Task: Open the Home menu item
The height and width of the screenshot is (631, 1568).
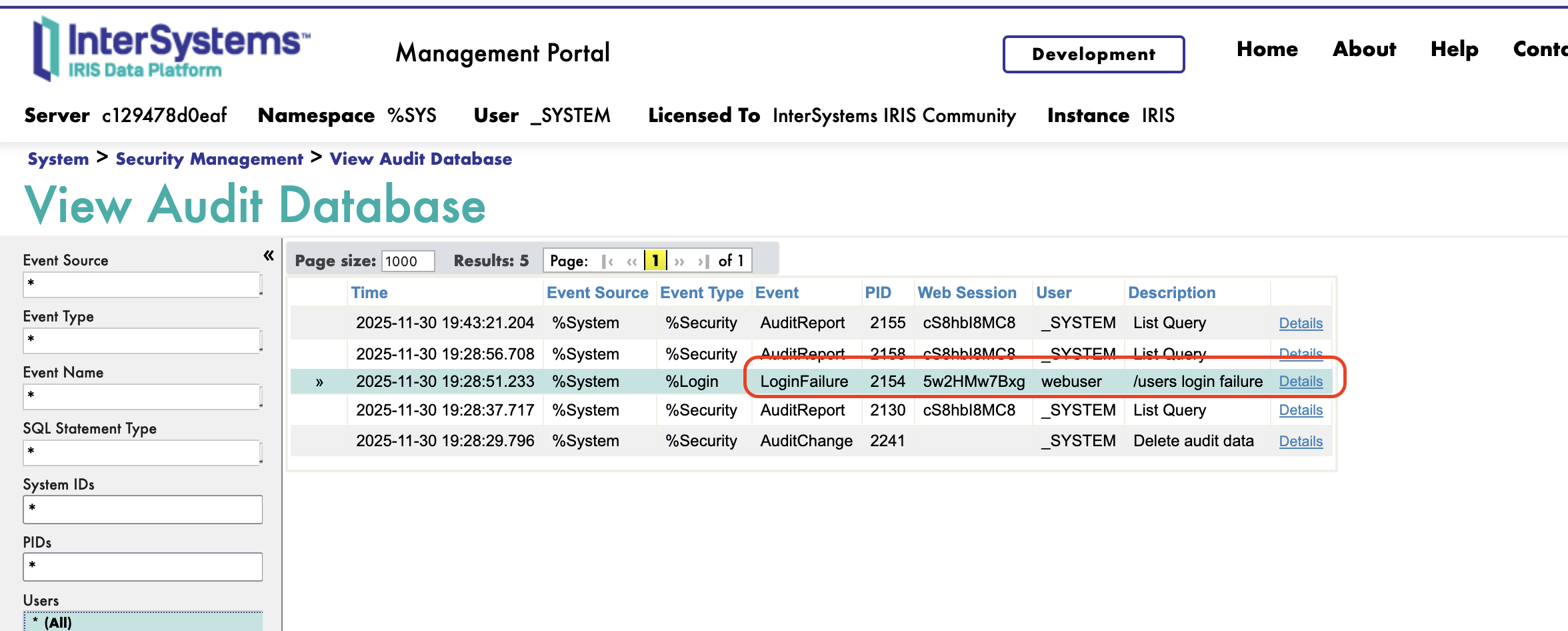Action: coord(1267,49)
